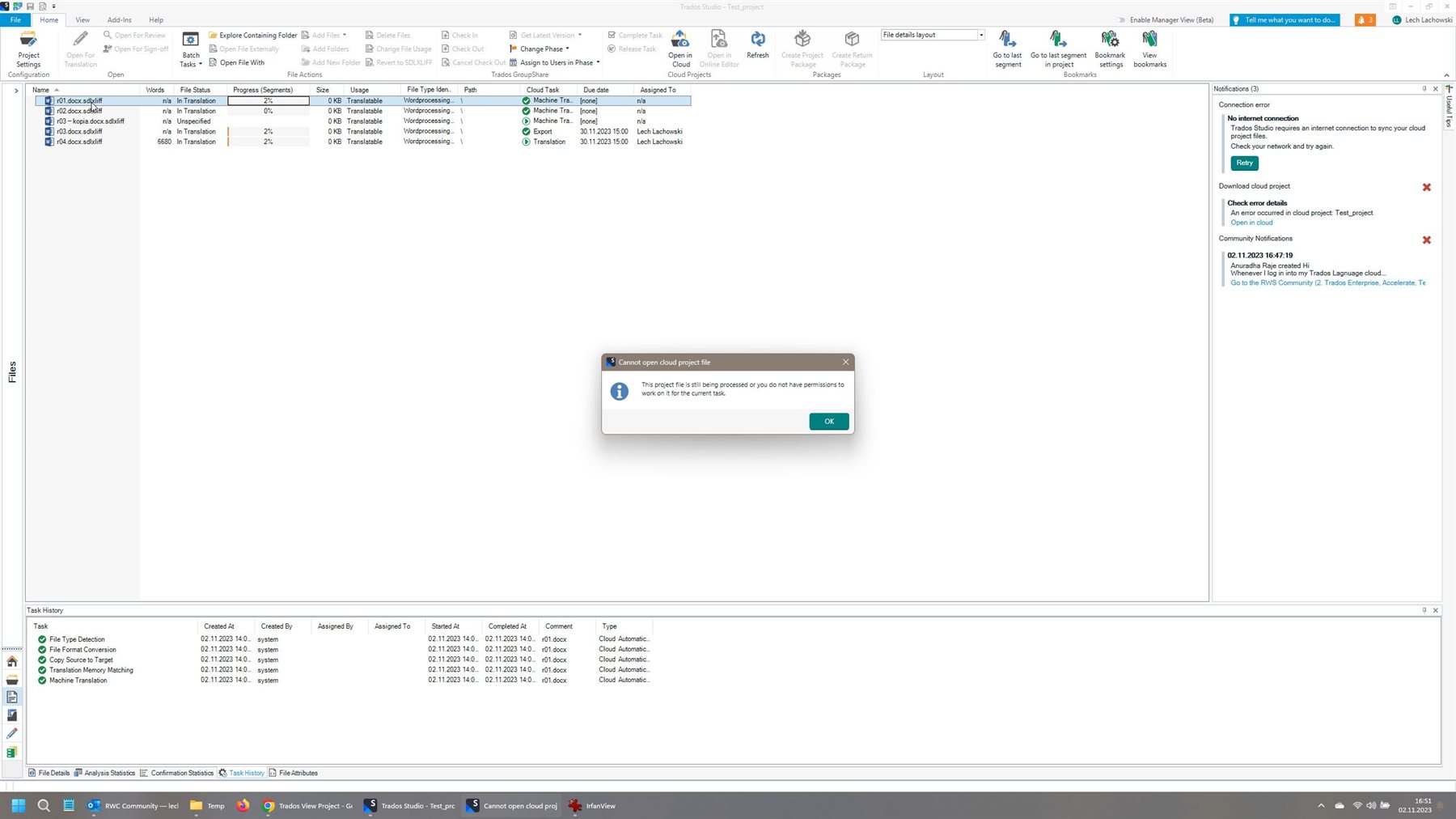Expand the Change Phase dropdown

pyautogui.click(x=566, y=49)
